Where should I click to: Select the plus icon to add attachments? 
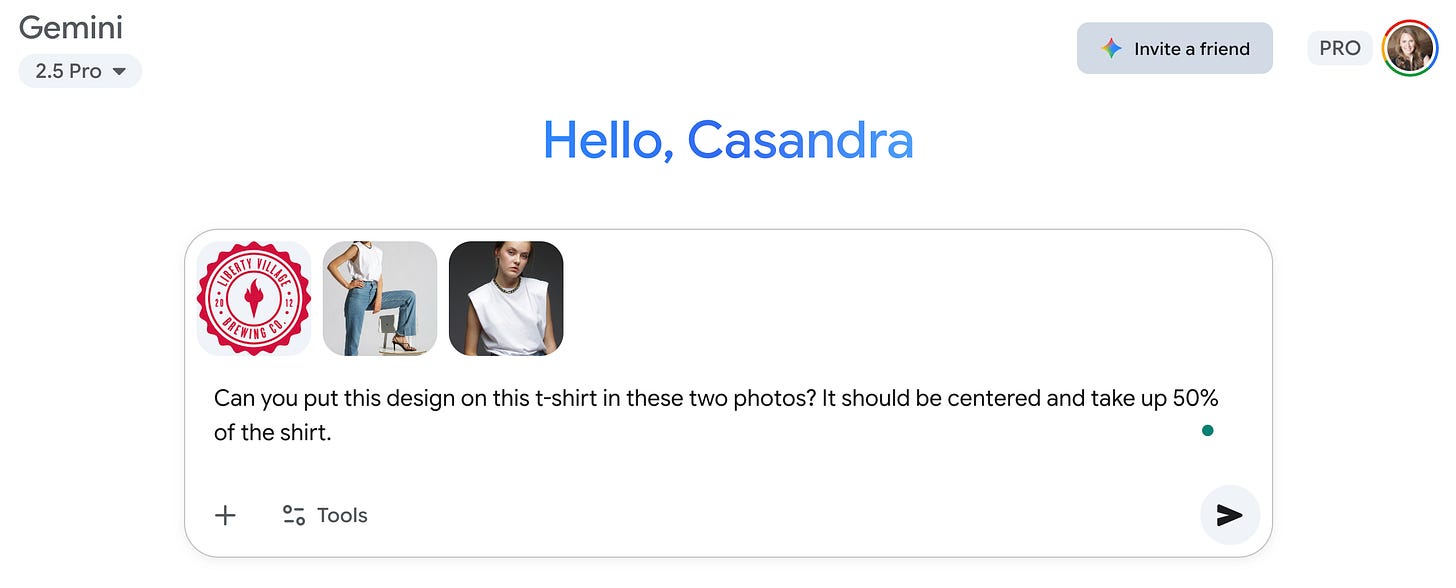225,515
